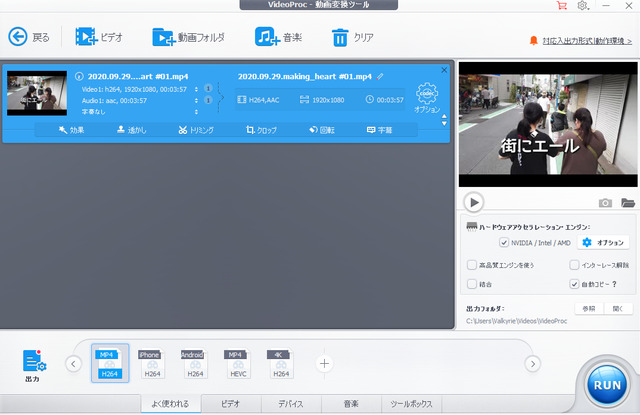The image size is (640, 415).
Task: Expand the Video1 track selector arrows
Action: coord(196,89)
